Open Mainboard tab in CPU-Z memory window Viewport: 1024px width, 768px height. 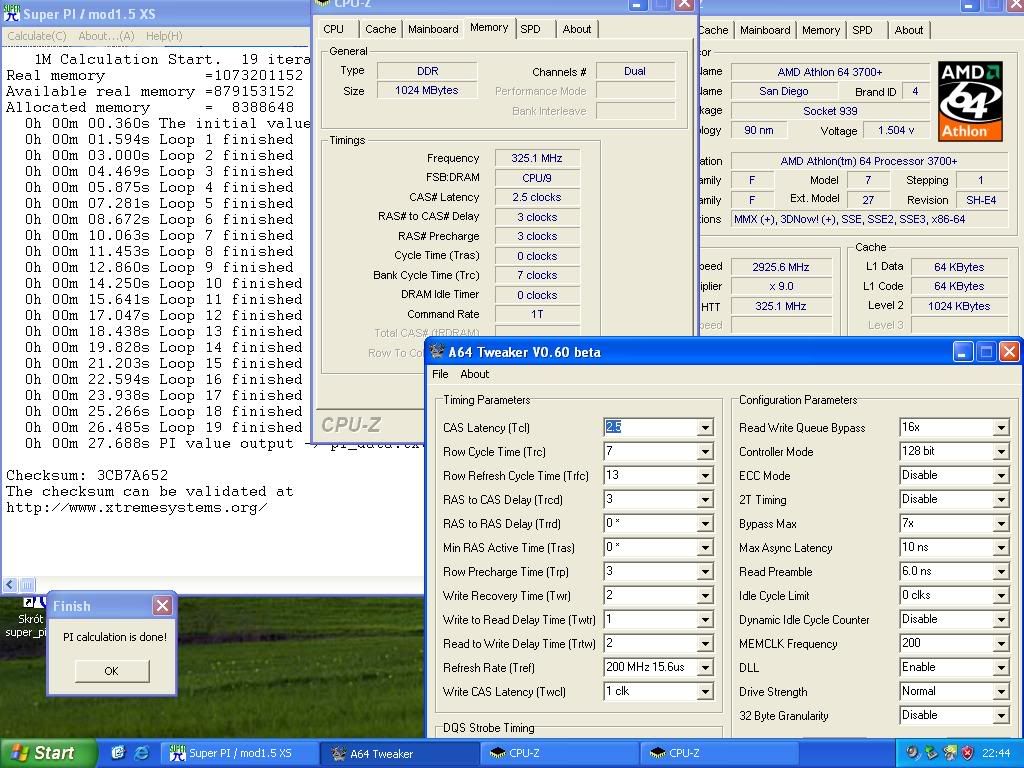[x=433, y=29]
